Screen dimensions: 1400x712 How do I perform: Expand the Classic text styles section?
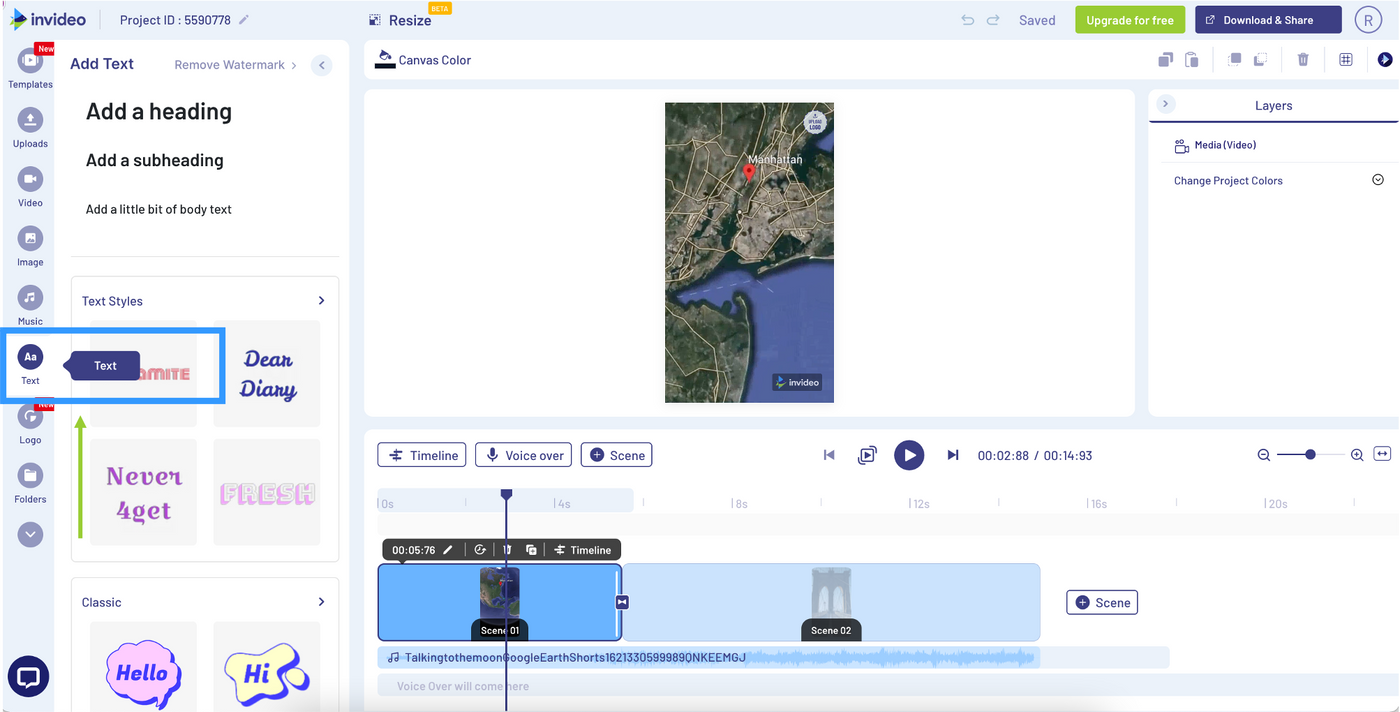click(320, 601)
